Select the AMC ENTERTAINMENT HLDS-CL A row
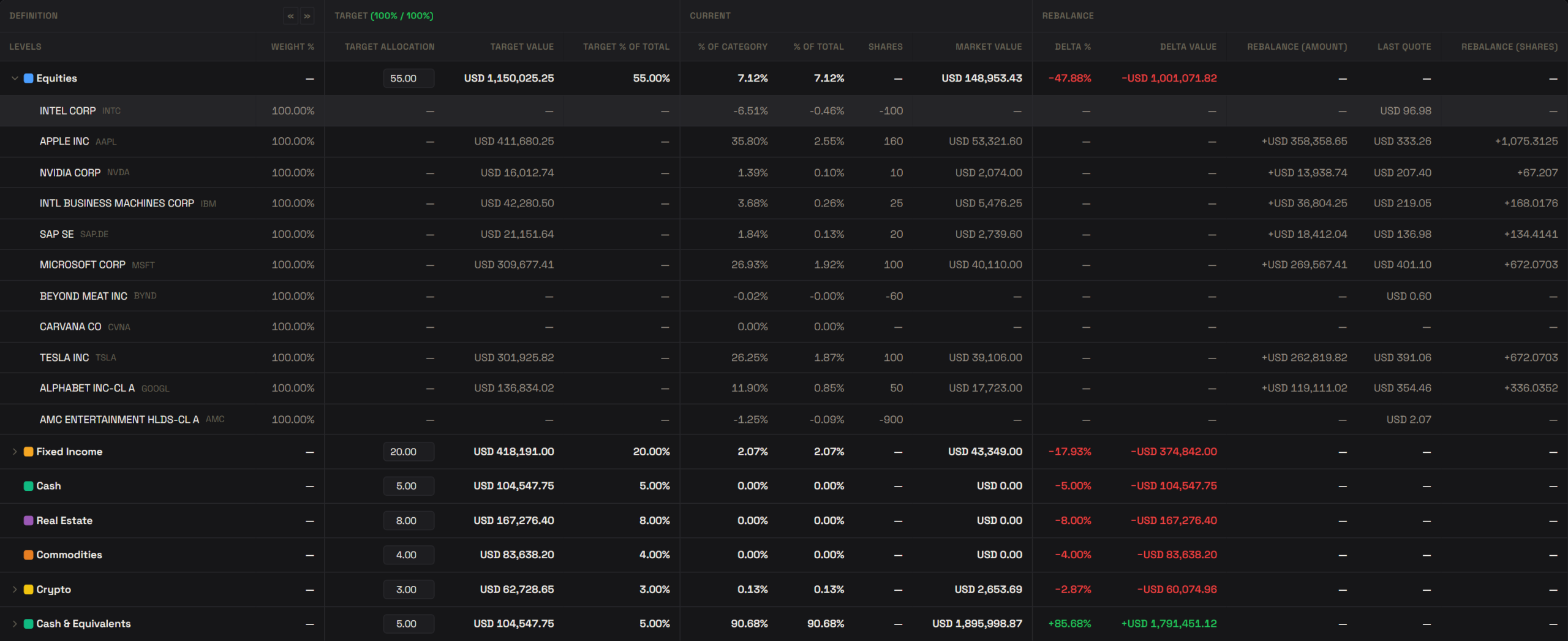This screenshot has height=641, width=1568. 784,419
